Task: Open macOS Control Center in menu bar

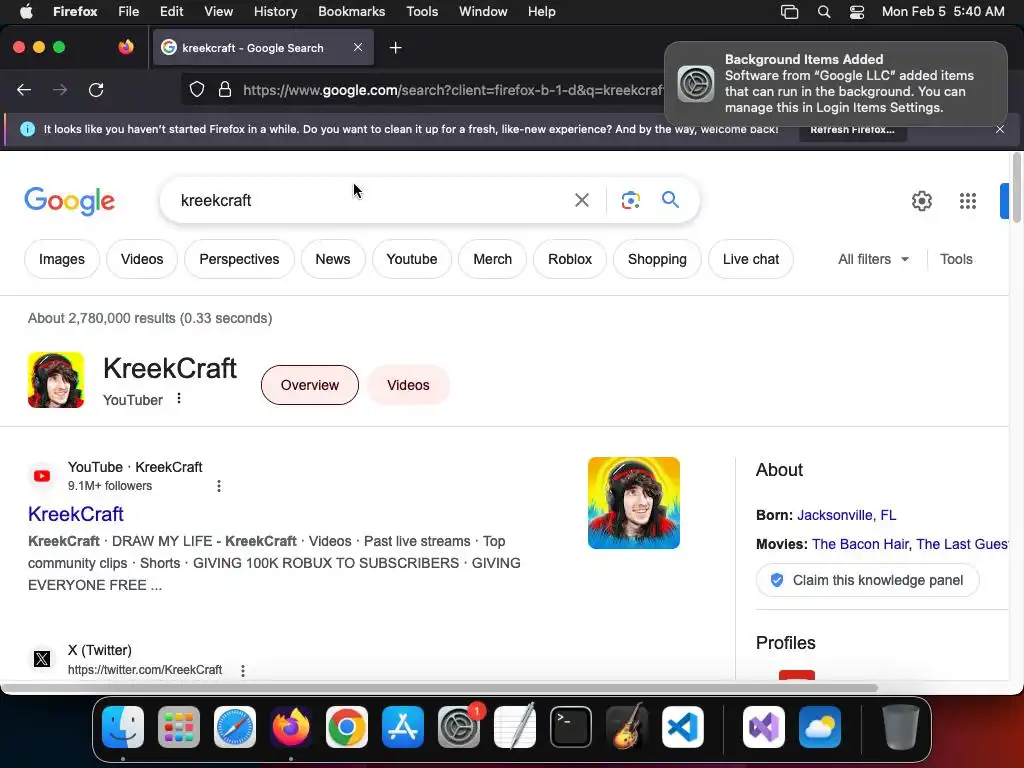Action: click(x=857, y=12)
